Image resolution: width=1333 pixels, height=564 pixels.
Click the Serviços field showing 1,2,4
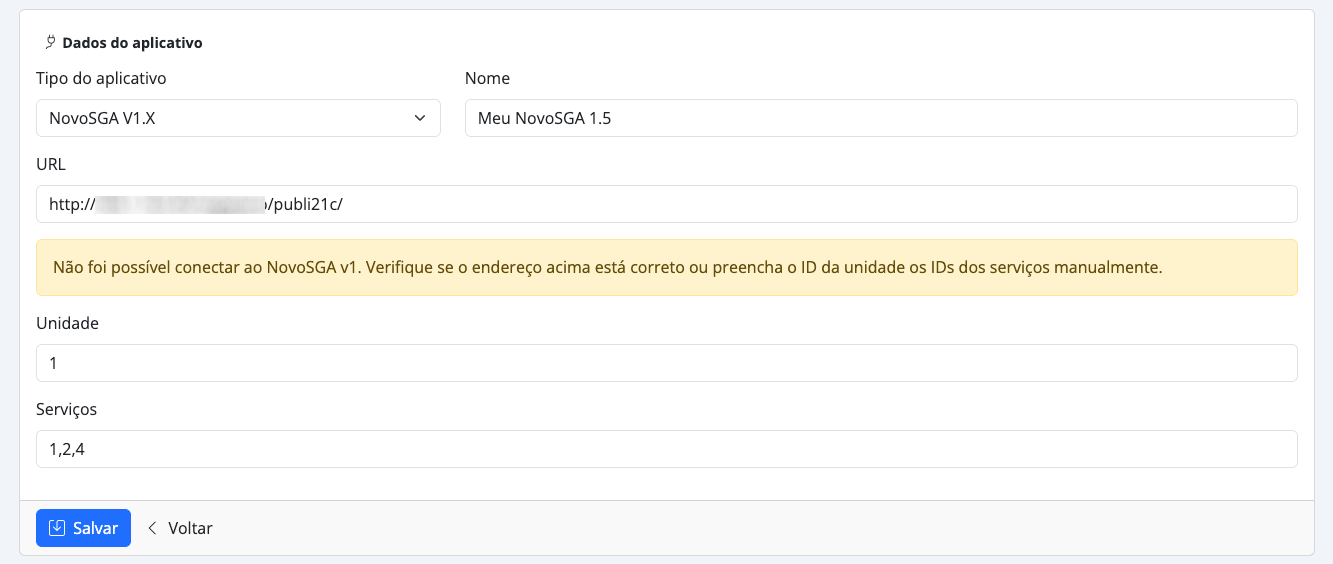tap(666, 449)
